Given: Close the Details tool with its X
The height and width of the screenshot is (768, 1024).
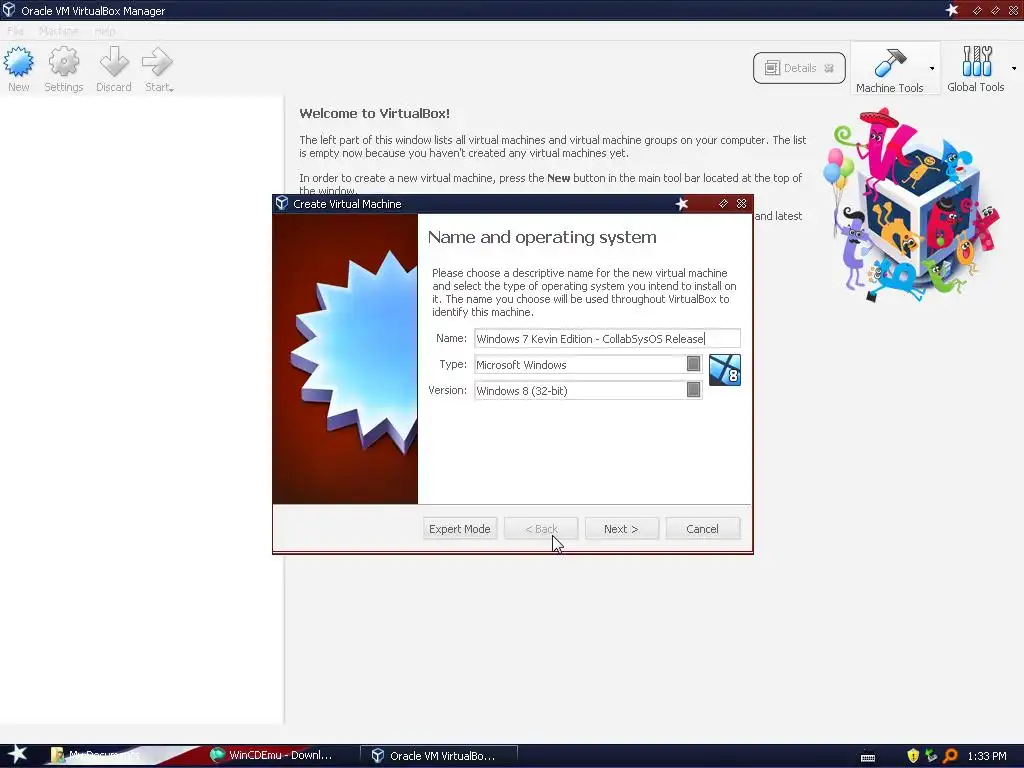Looking at the screenshot, I should (x=829, y=68).
